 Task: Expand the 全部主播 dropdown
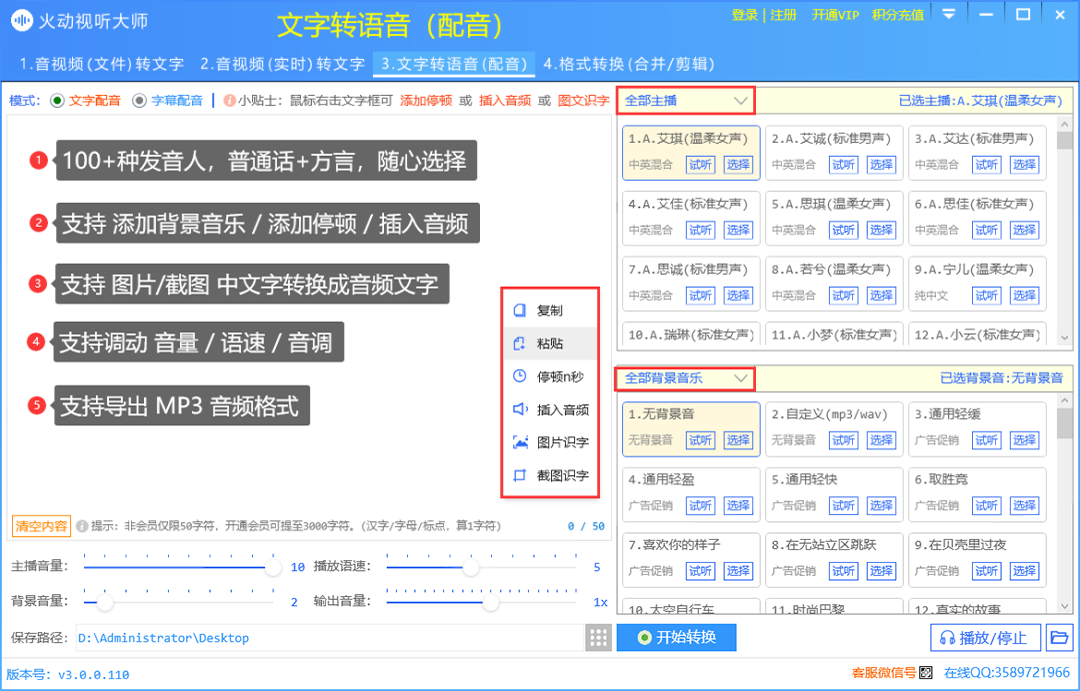click(685, 101)
